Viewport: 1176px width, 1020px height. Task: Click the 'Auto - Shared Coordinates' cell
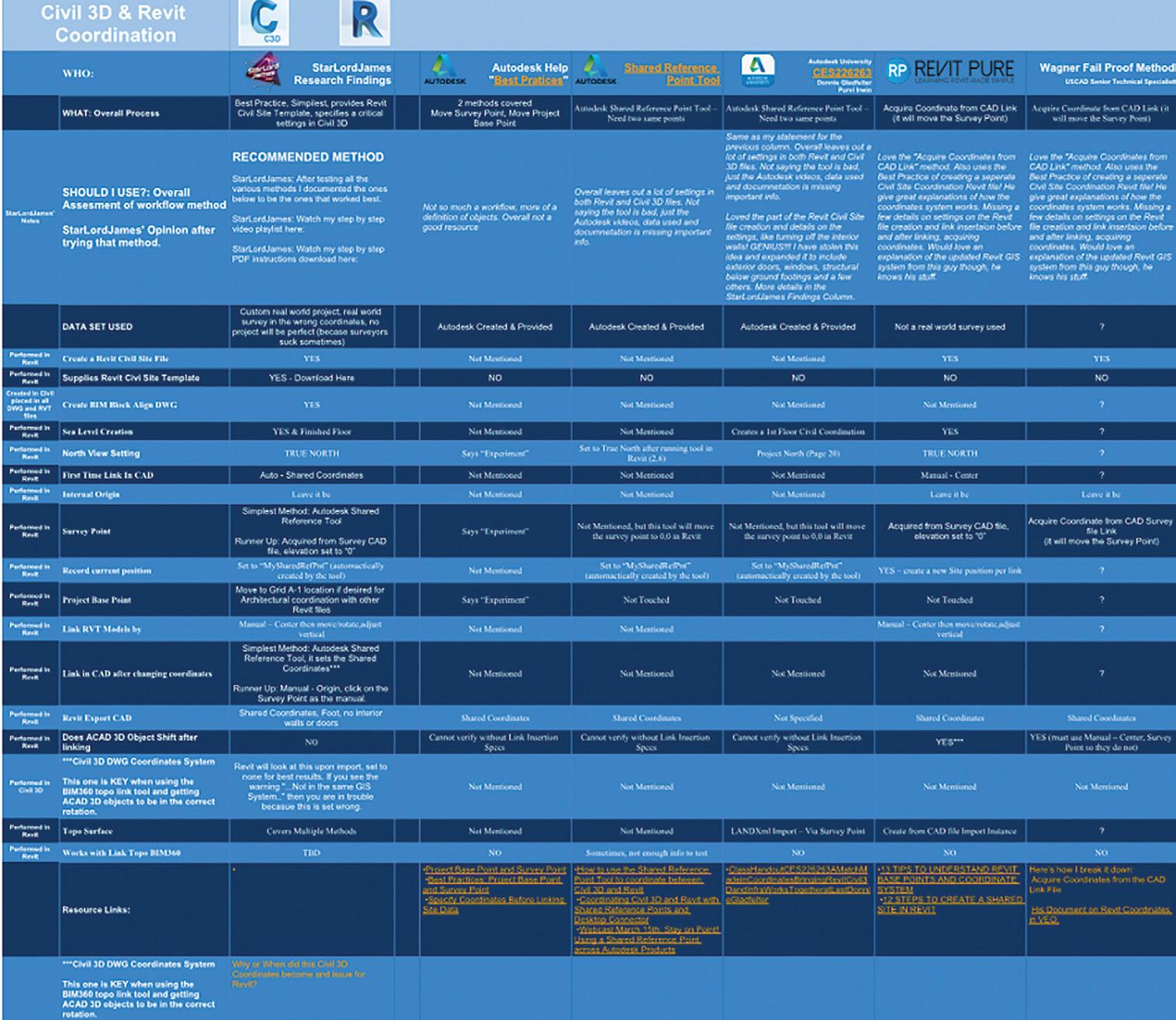coord(312,475)
